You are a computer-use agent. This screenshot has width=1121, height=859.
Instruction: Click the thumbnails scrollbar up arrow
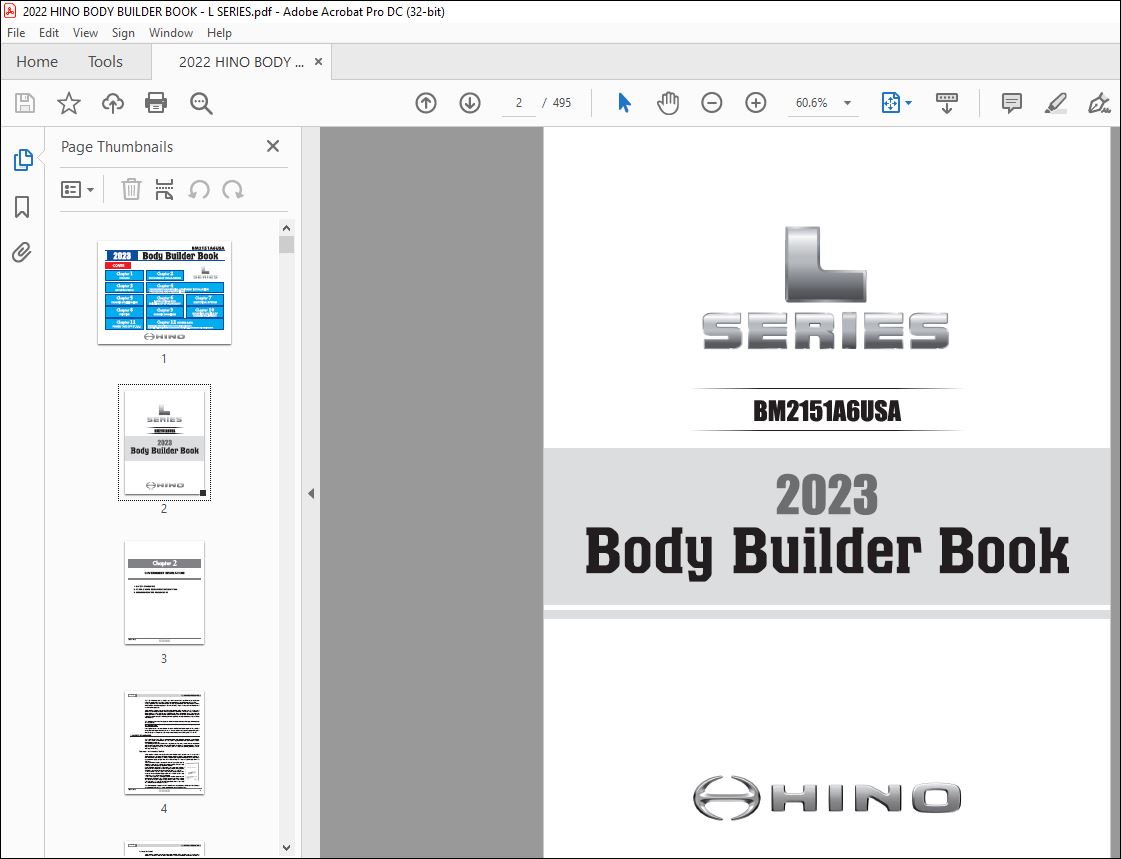coord(287,228)
